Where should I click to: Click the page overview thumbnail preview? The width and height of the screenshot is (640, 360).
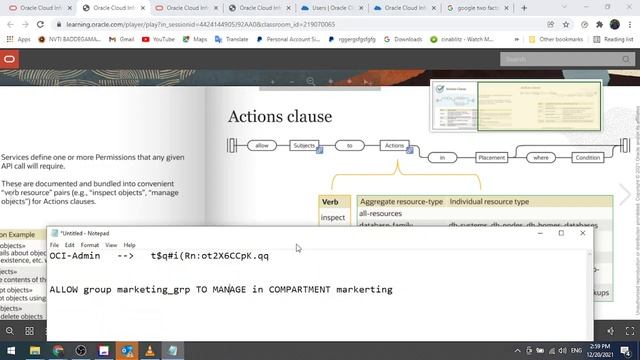(x=516, y=106)
